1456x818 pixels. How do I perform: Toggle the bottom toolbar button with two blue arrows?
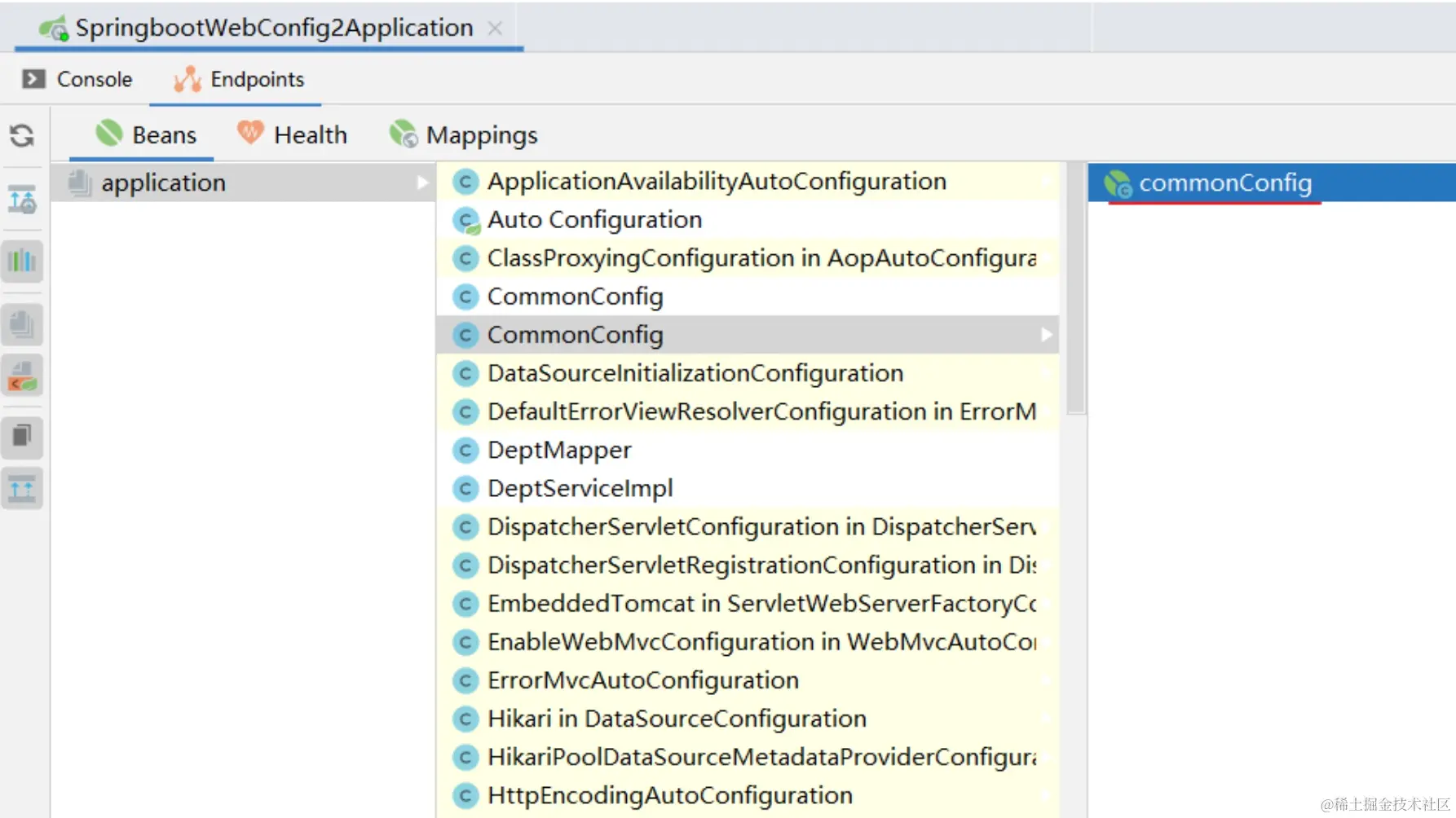pos(22,489)
